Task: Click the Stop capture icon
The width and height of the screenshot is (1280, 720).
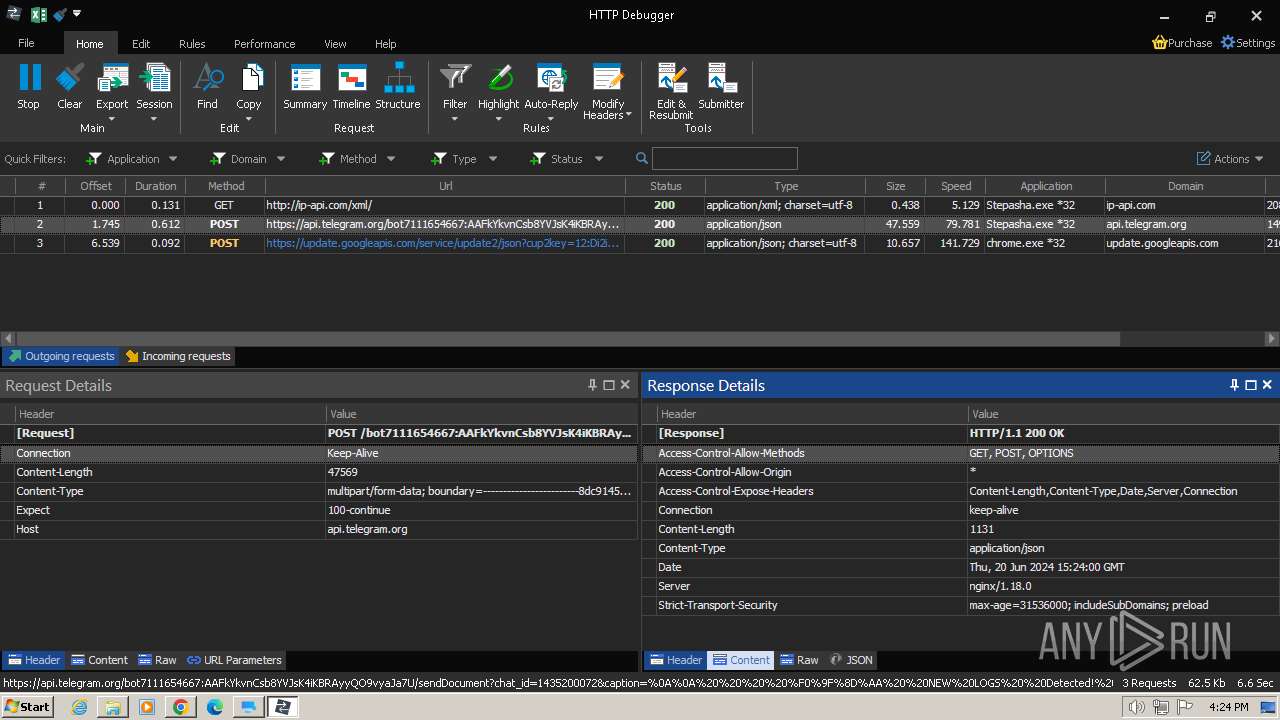Action: [29, 78]
